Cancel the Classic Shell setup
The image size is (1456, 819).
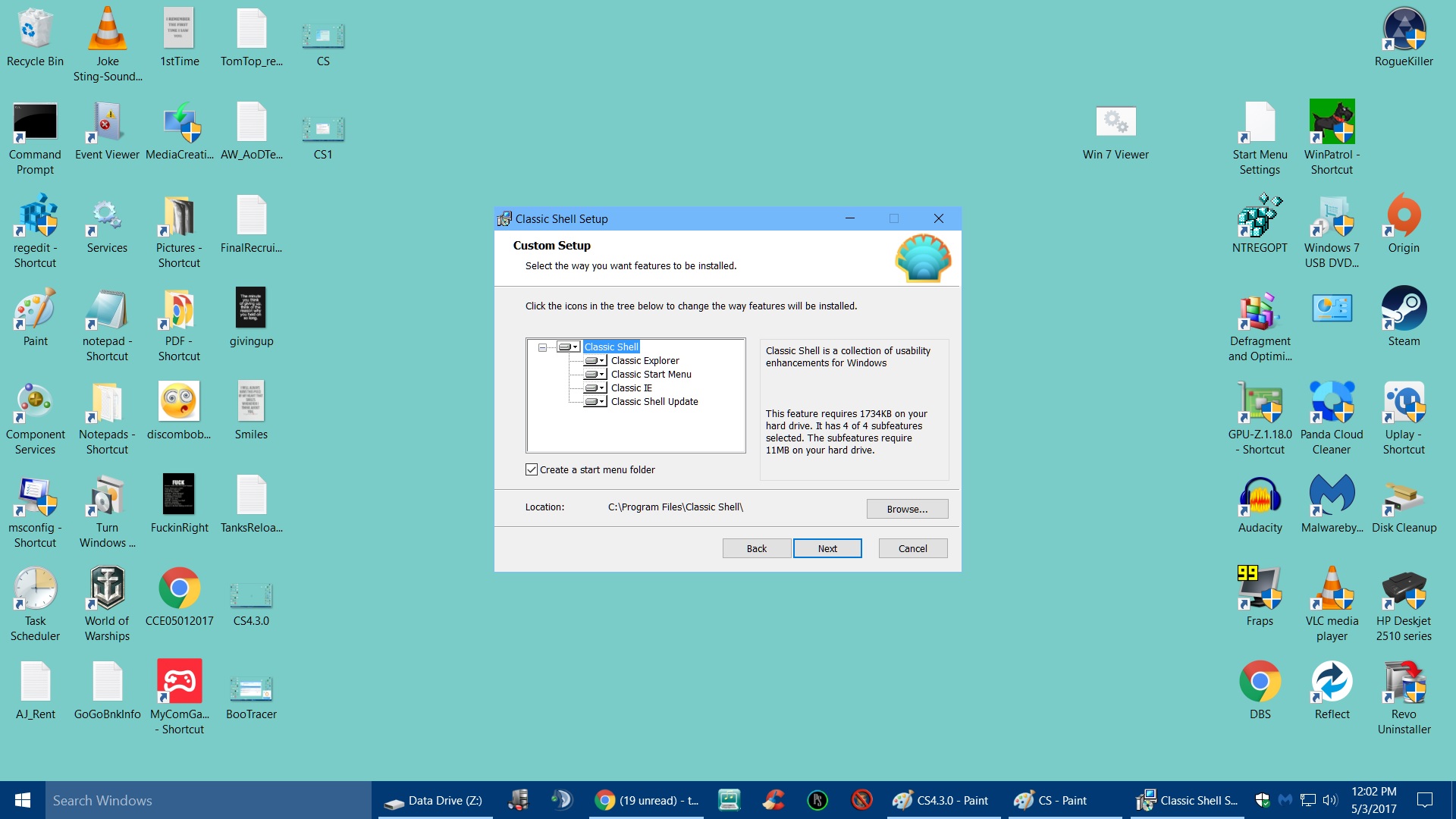click(912, 548)
